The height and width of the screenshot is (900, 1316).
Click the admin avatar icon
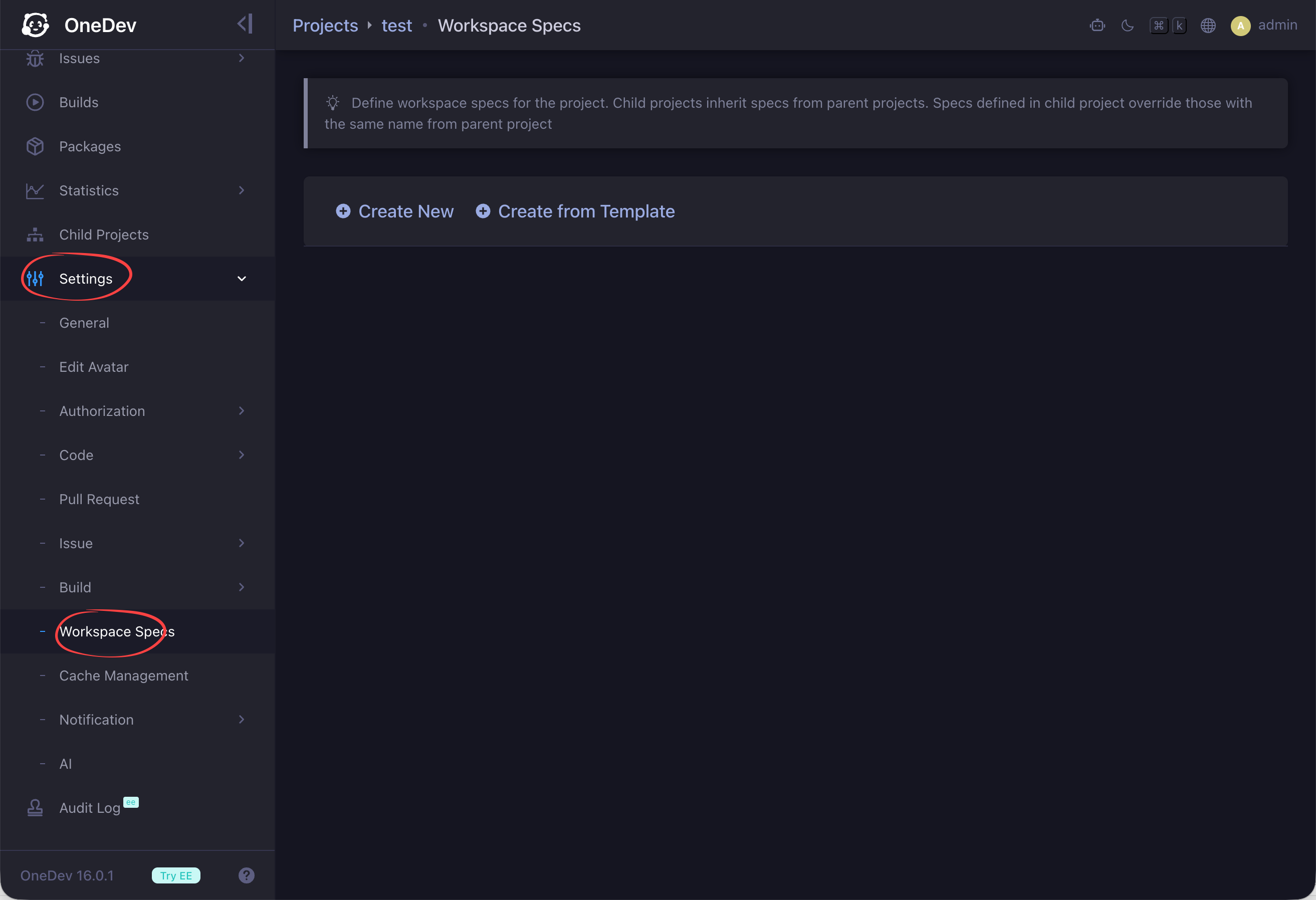tap(1240, 26)
